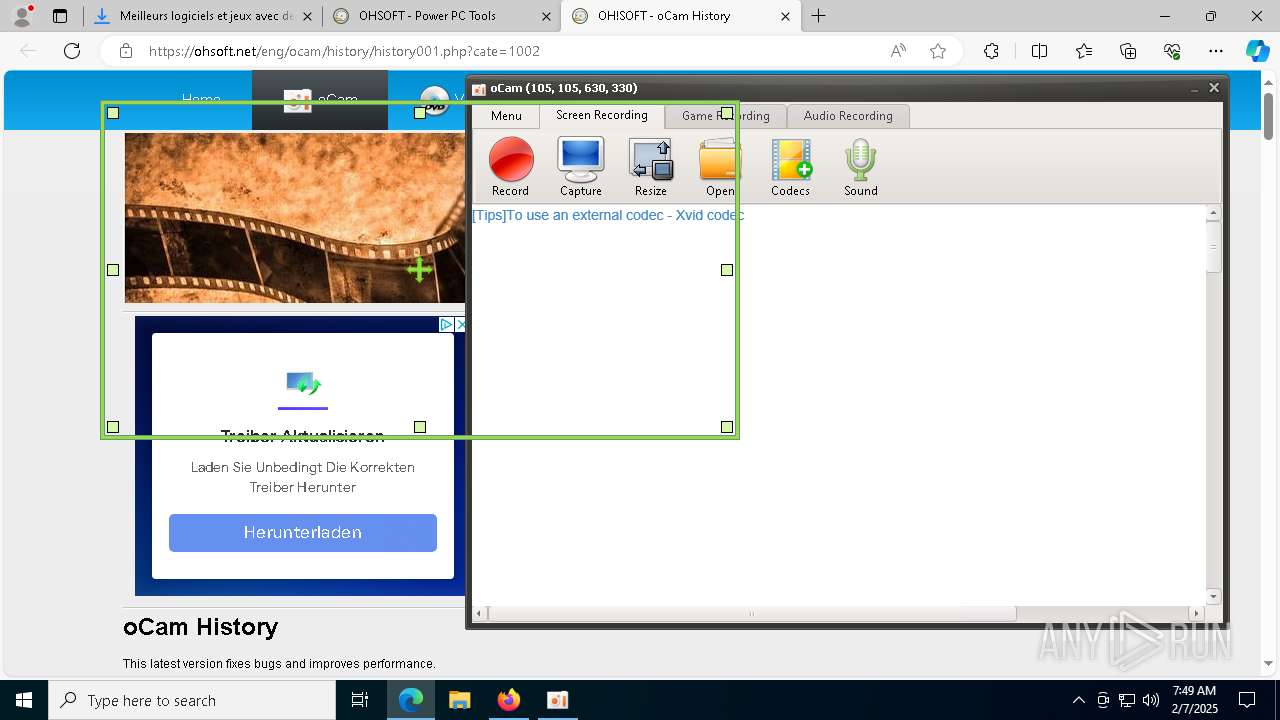Click the Type here to search box

192,700
